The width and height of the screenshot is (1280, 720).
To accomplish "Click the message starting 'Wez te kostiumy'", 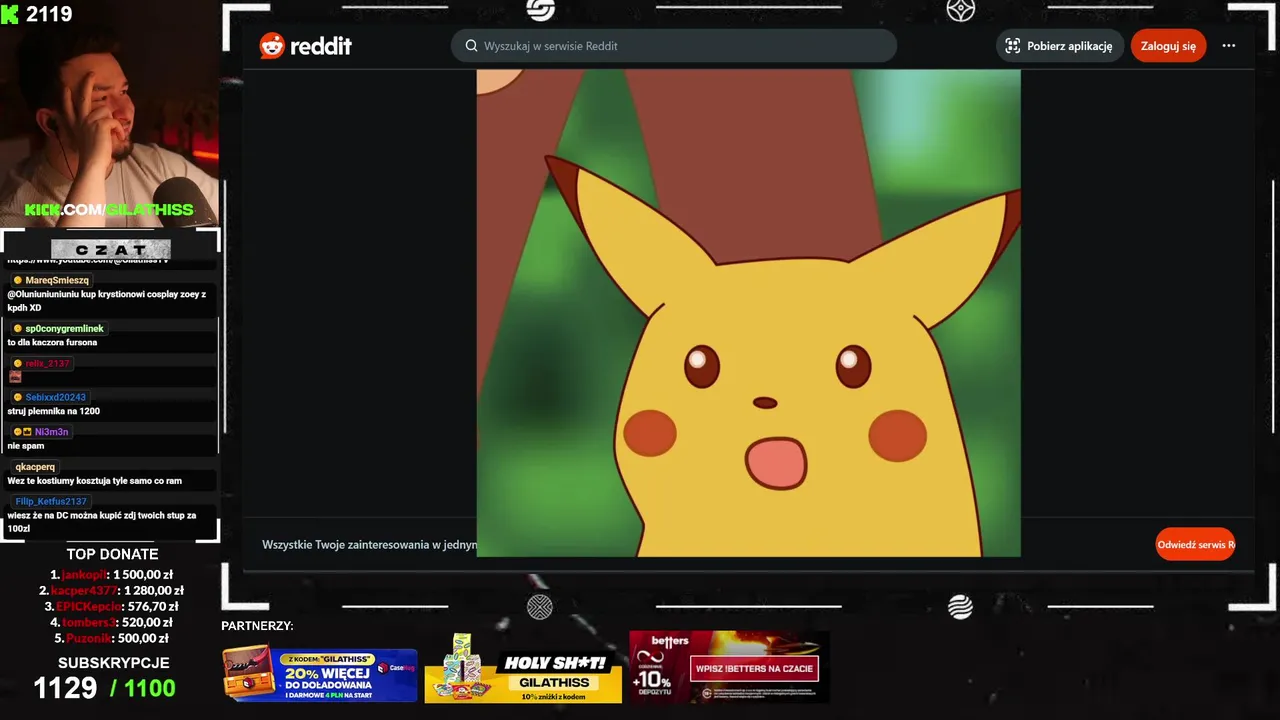I will pyautogui.click(x=94, y=481).
